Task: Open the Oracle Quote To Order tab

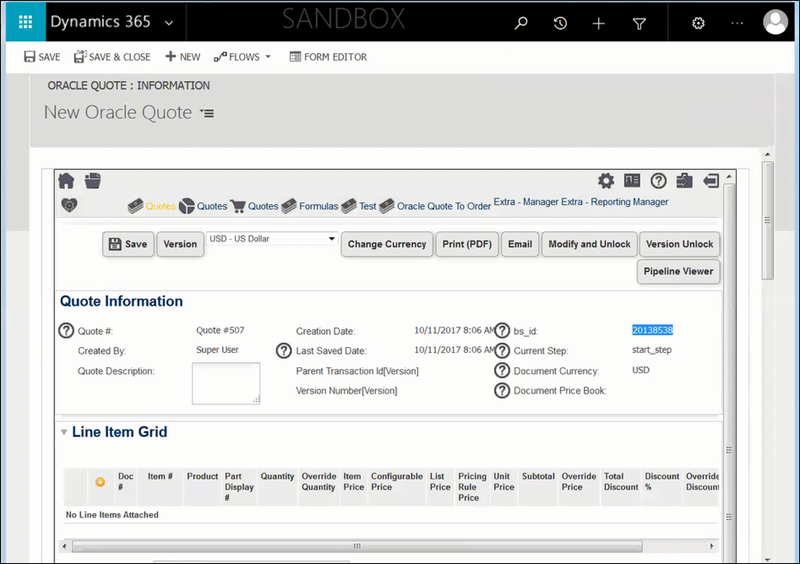Action: (x=435, y=206)
